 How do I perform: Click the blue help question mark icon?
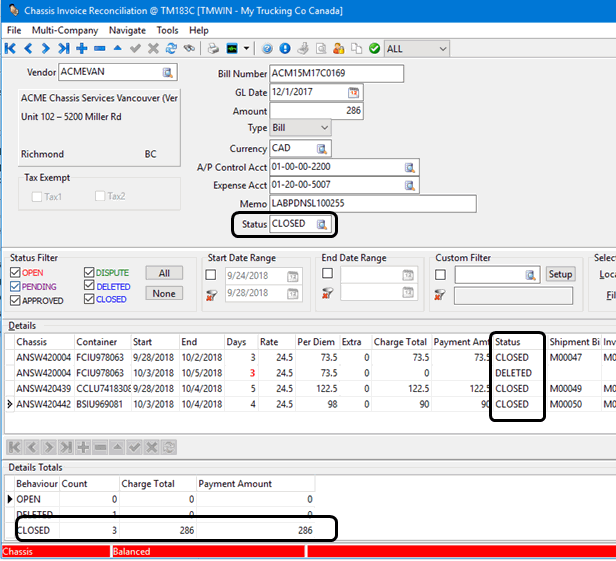click(267, 48)
